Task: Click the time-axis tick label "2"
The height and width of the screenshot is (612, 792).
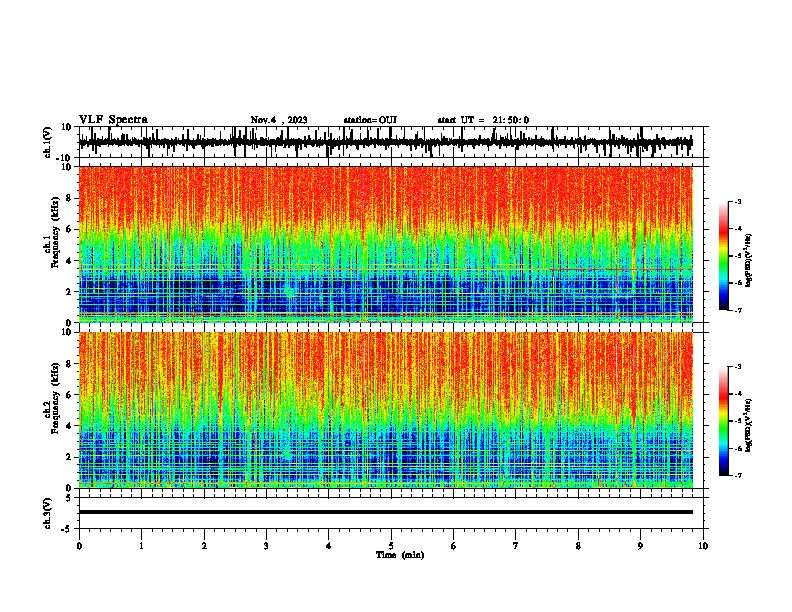Action: 204,546
